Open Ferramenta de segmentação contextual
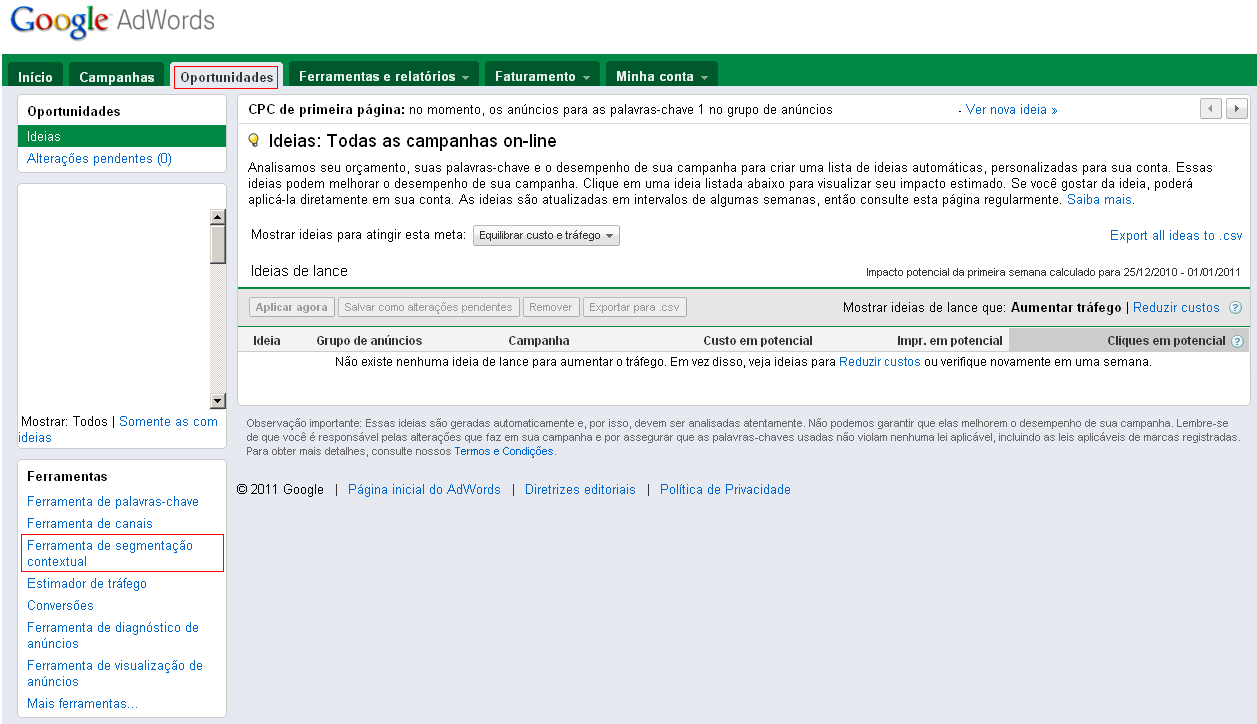This screenshot has width=1257, height=724. [110, 554]
